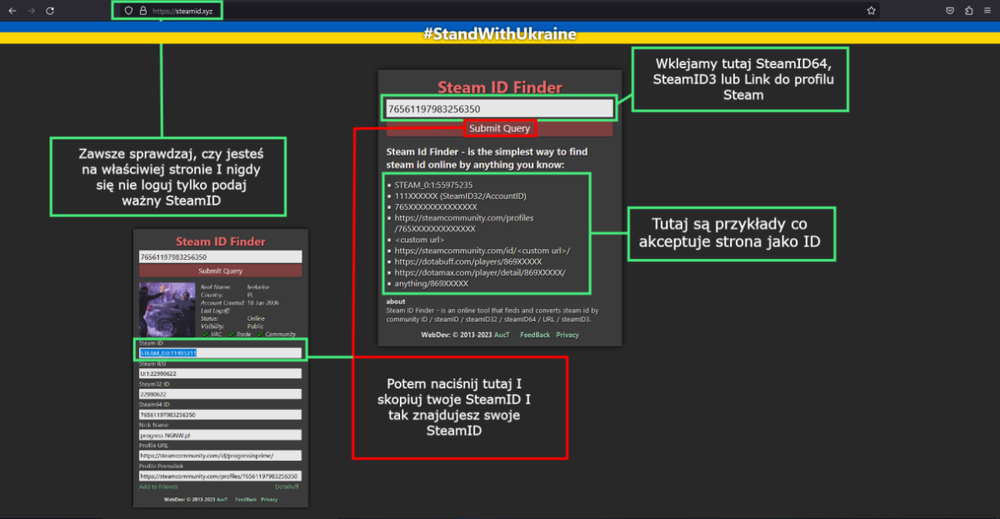Click the example 111XXXXXX (SteamID32/AccountID)
1000x519 pixels.
pos(460,196)
